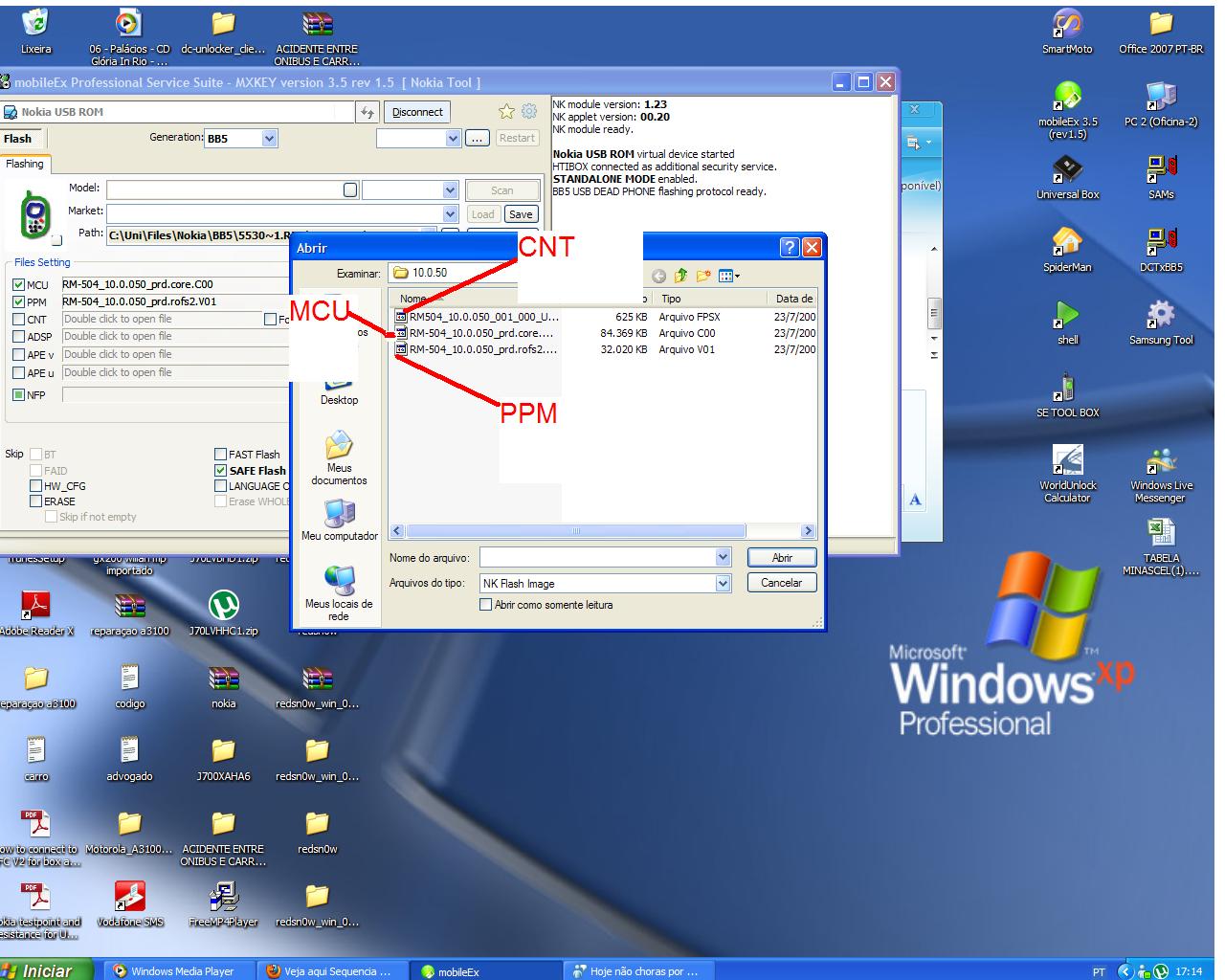This screenshot has height=980, width=1225.
Task: Click Cancelar in the Abrir dialog
Action: pyautogui.click(x=782, y=583)
